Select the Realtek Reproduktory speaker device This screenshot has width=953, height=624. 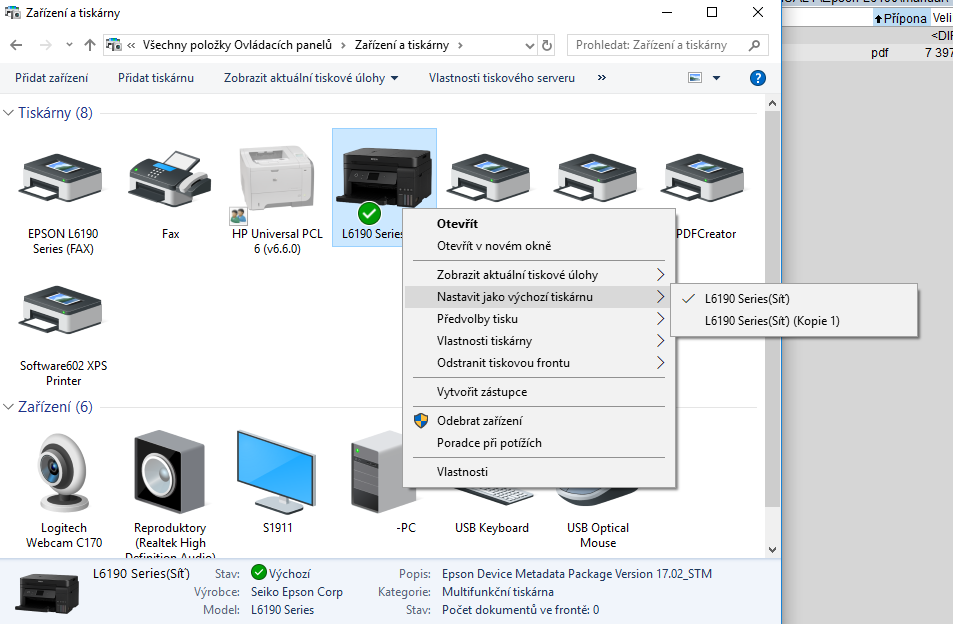(x=169, y=471)
